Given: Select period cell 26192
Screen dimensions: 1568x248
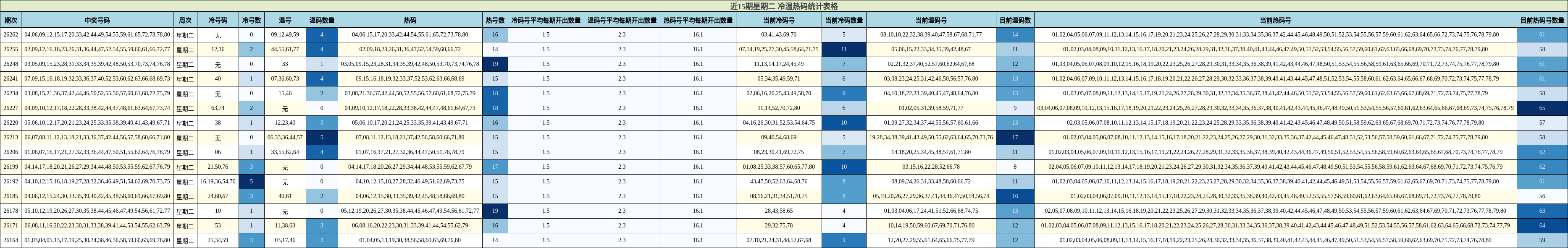Looking at the screenshot, I should (x=11, y=181).
